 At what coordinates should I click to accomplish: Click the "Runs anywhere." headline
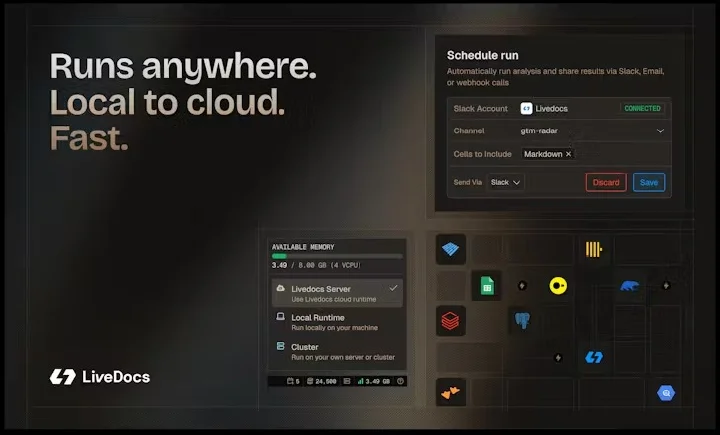tap(183, 67)
